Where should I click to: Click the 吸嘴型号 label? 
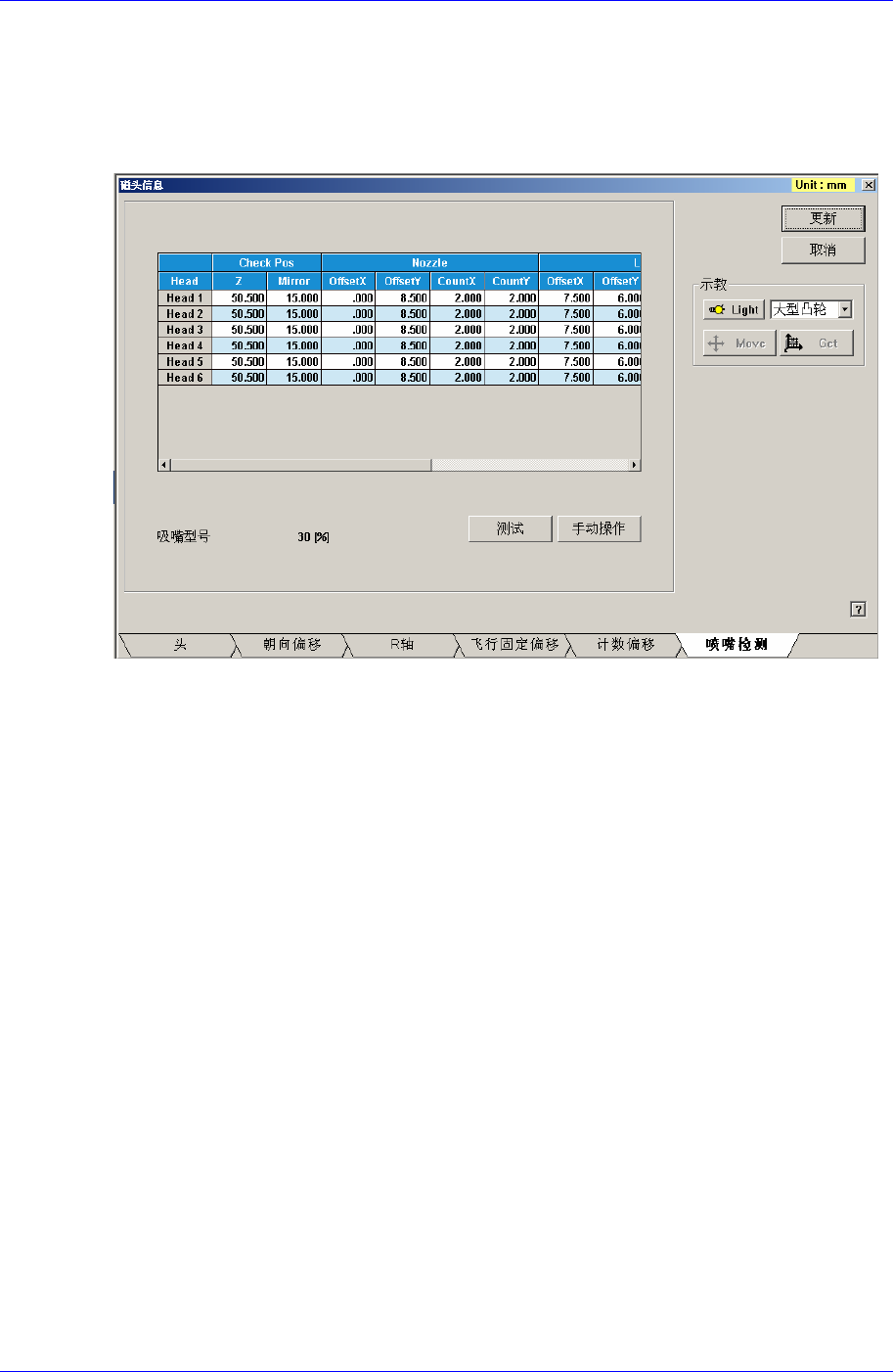[x=184, y=536]
